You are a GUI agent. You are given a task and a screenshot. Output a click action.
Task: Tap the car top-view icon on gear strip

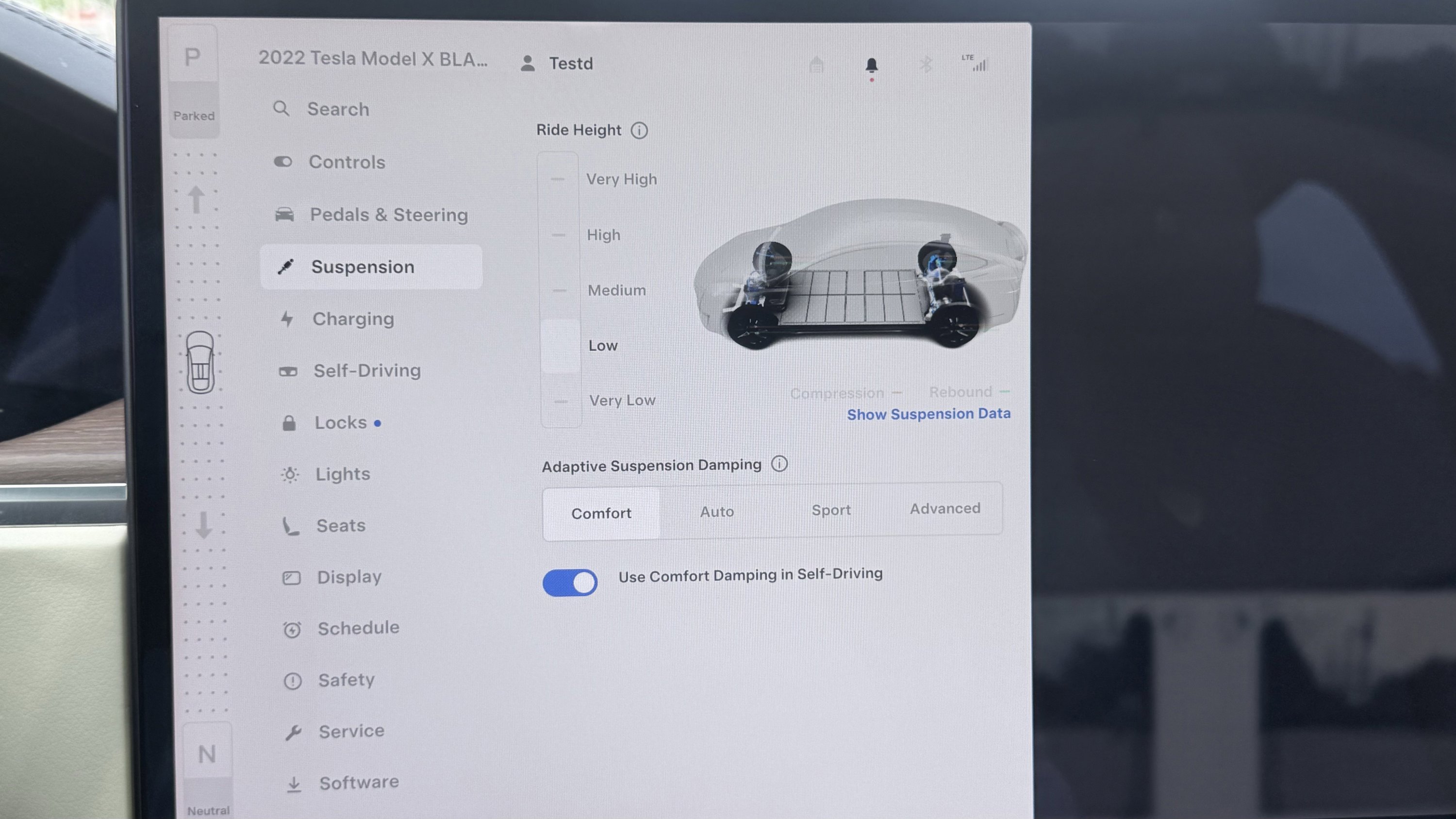(x=200, y=362)
